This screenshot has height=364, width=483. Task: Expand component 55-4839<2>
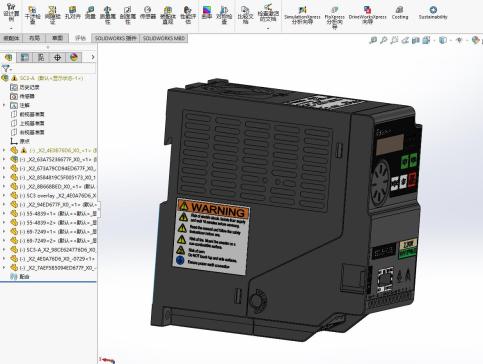[4, 222]
